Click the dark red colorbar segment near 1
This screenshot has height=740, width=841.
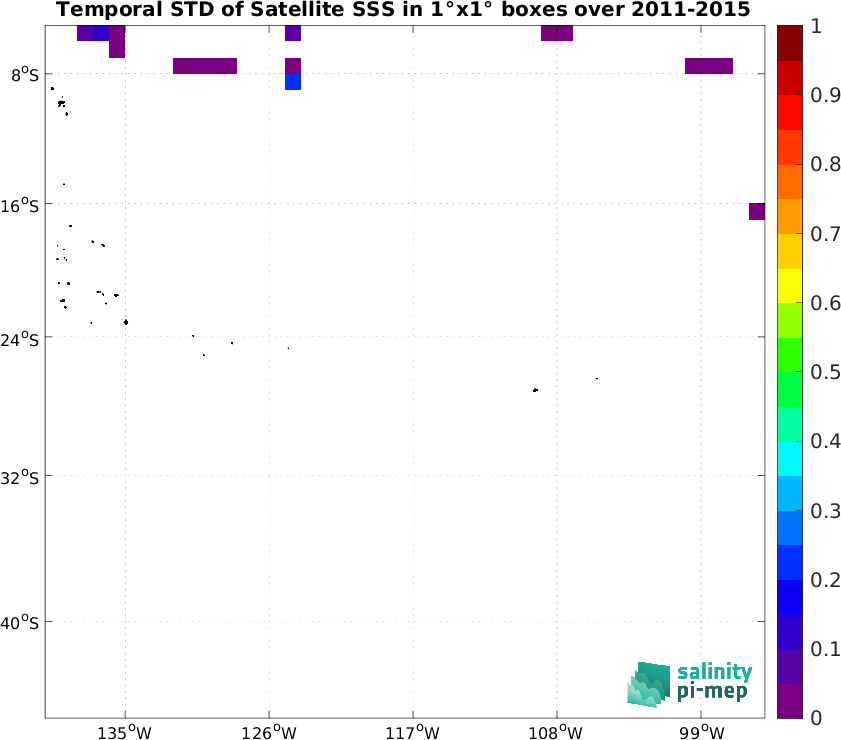[790, 43]
